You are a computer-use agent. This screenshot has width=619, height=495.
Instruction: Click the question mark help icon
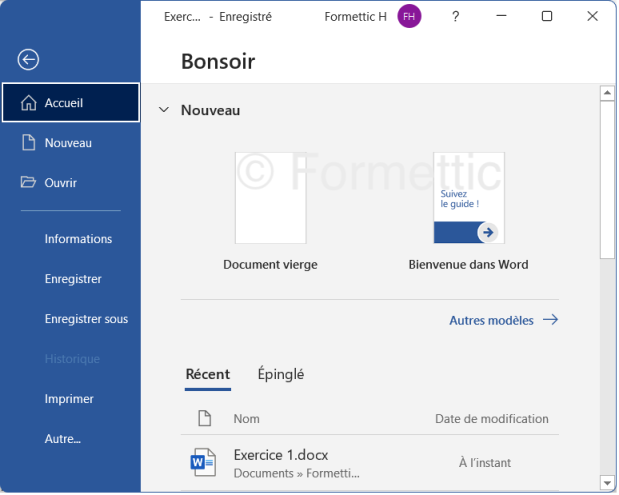(x=456, y=17)
